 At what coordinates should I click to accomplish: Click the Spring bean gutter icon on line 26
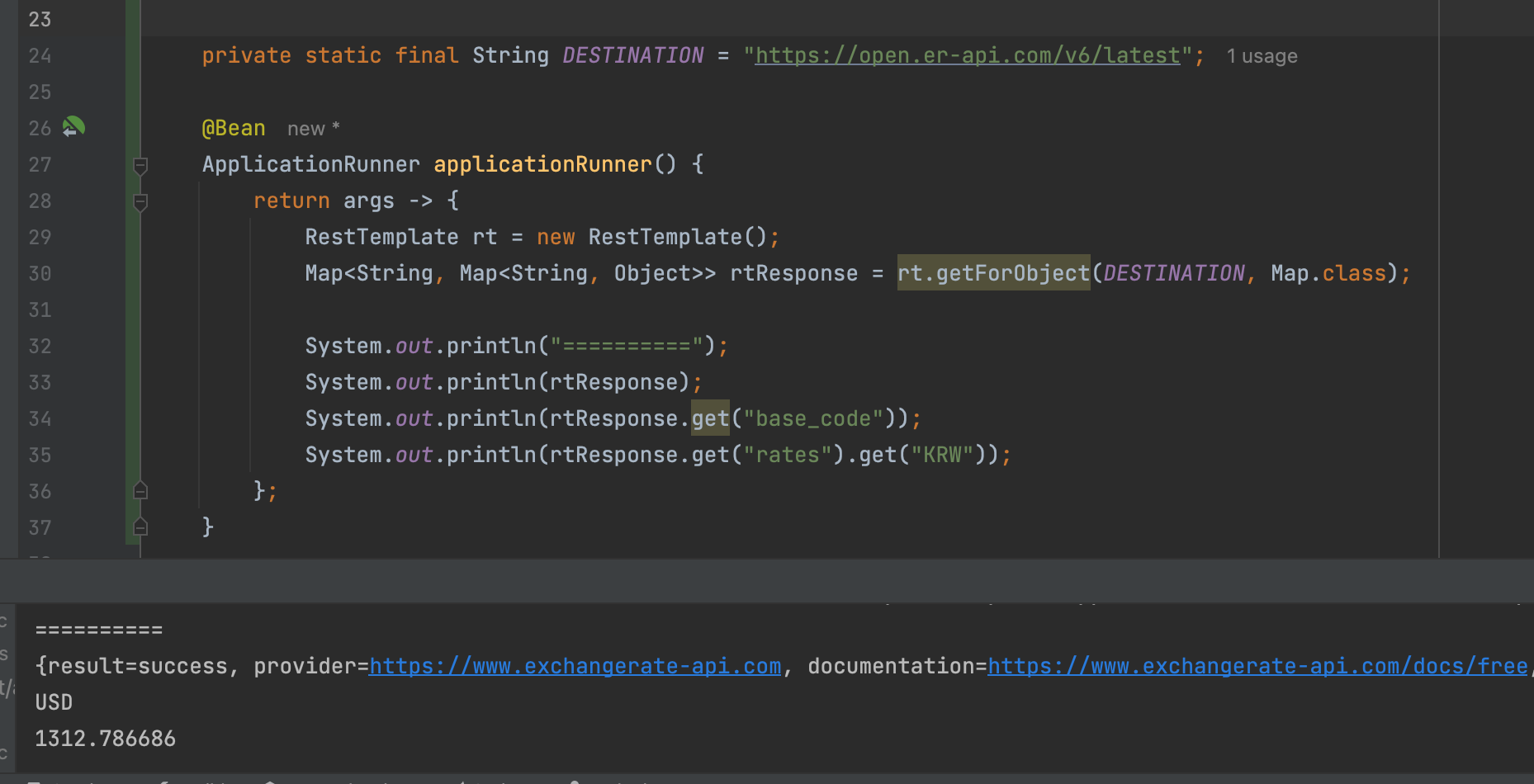click(73, 127)
